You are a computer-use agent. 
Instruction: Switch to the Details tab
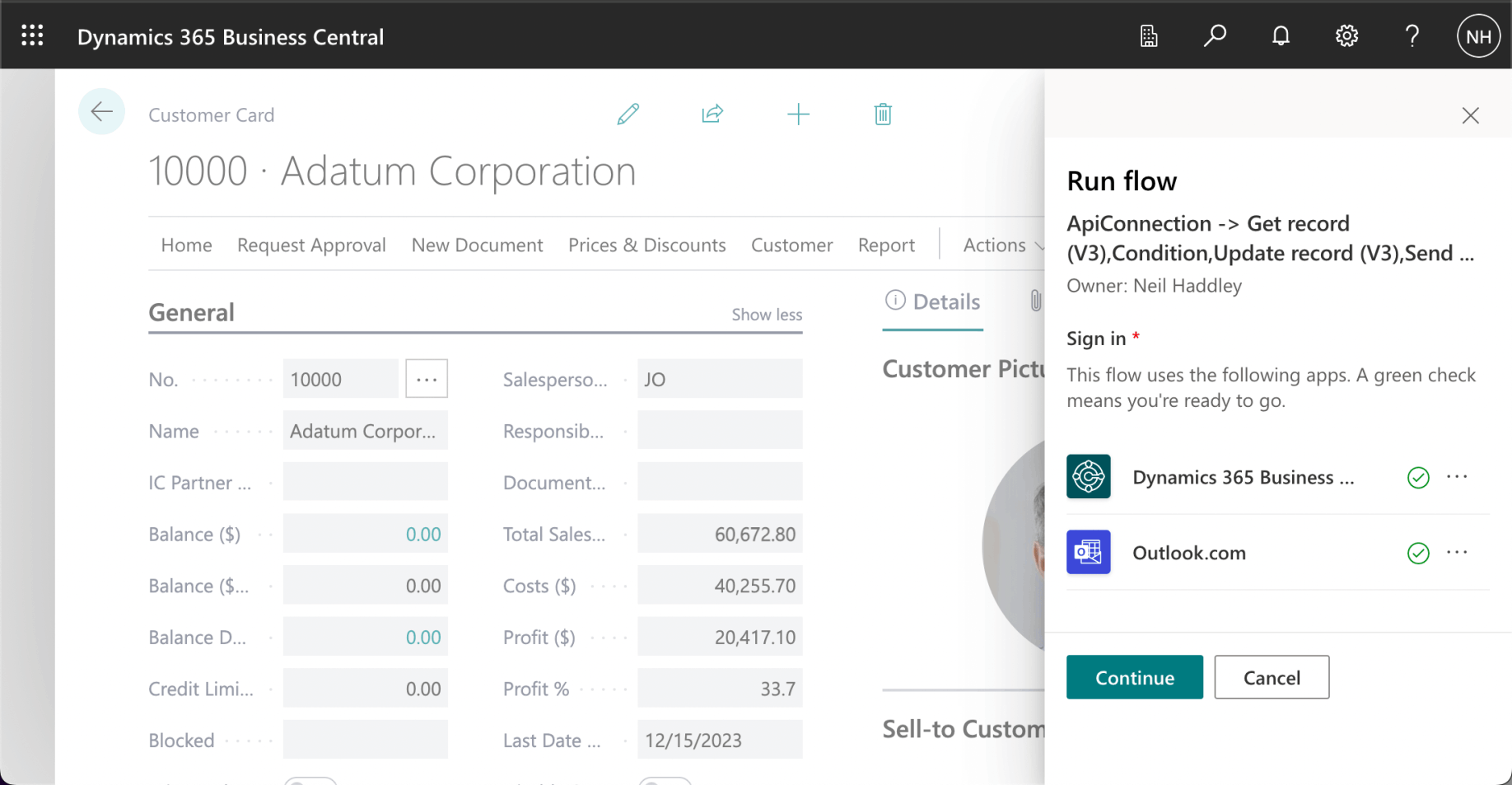pos(933,302)
